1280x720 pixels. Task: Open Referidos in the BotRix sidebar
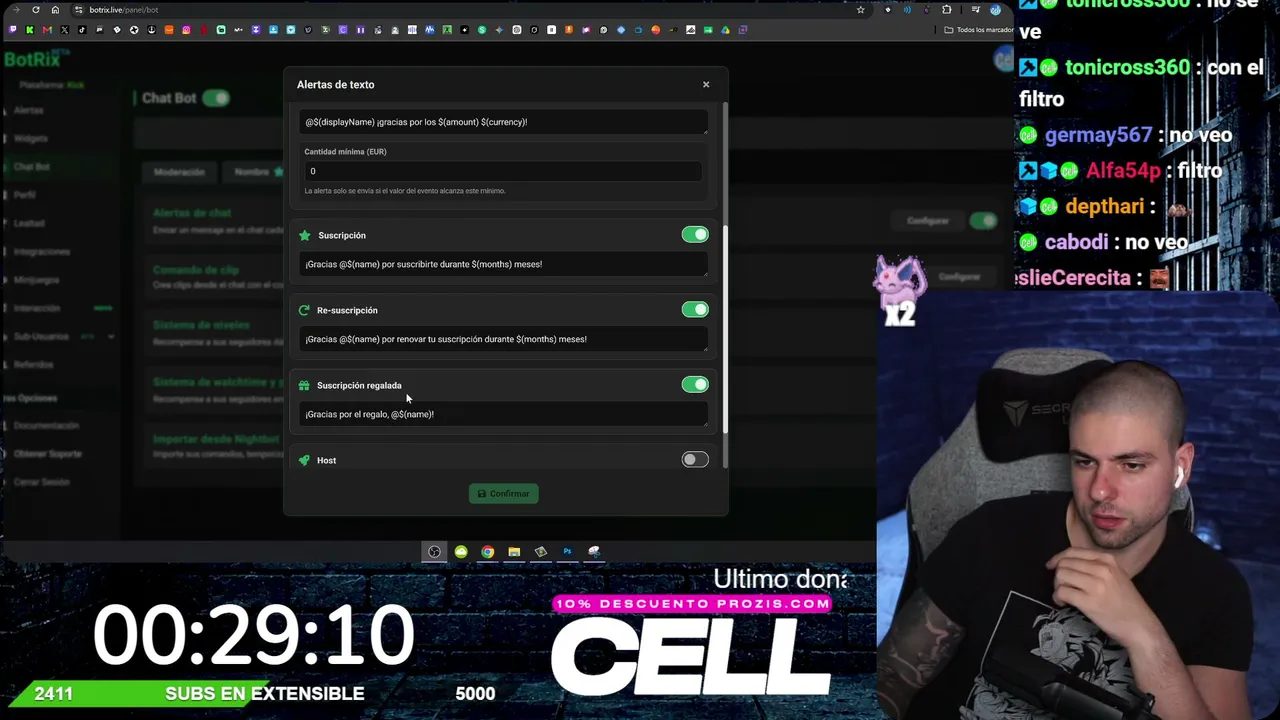pyautogui.click(x=33, y=365)
